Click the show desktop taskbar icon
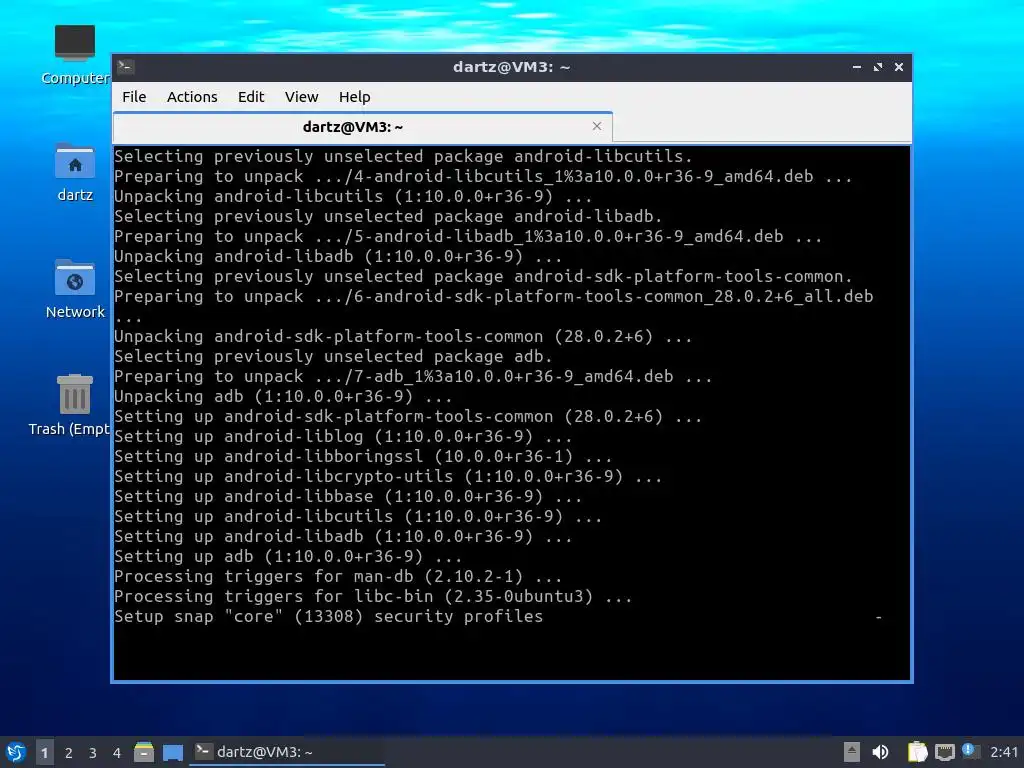The image size is (1024, 768). click(x=173, y=752)
